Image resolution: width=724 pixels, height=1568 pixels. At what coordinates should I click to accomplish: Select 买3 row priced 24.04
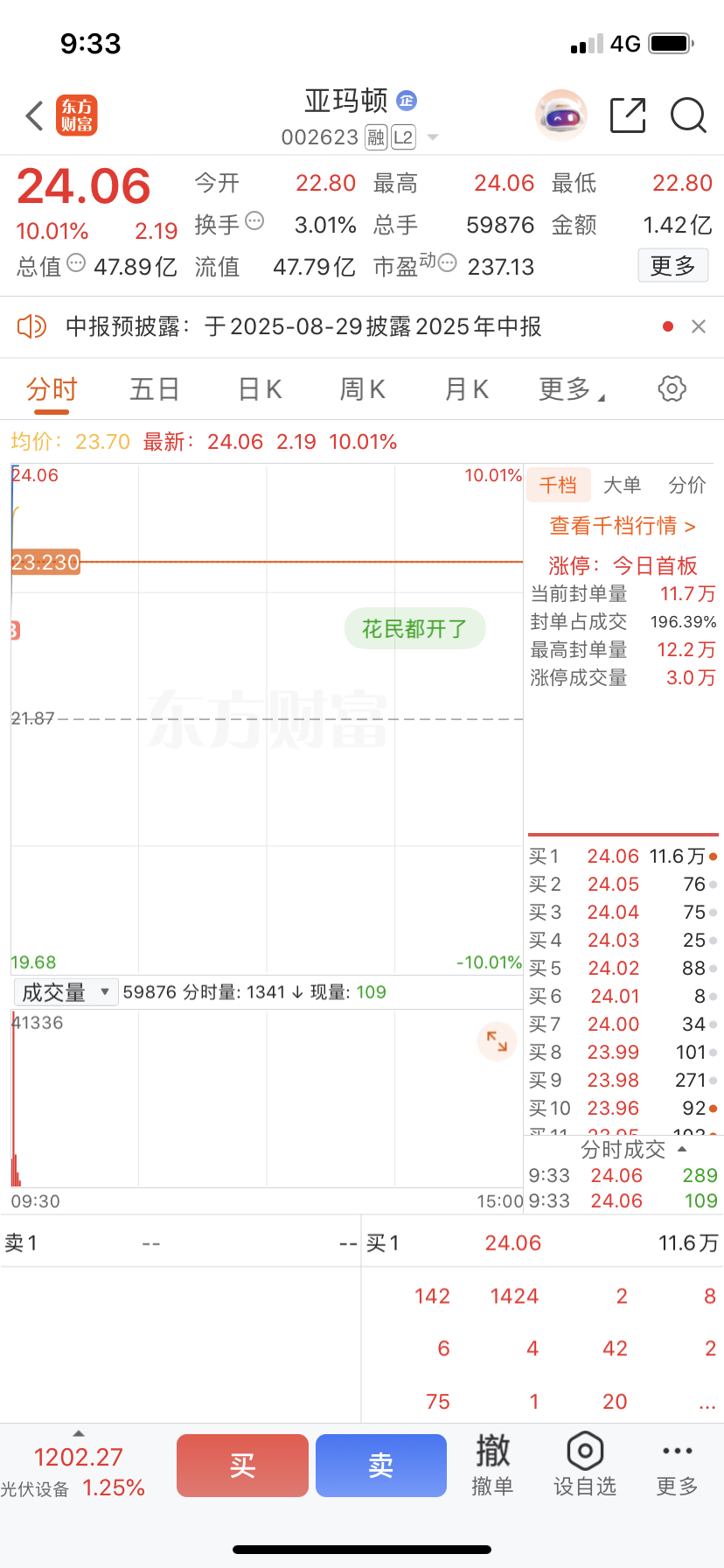coord(623,912)
